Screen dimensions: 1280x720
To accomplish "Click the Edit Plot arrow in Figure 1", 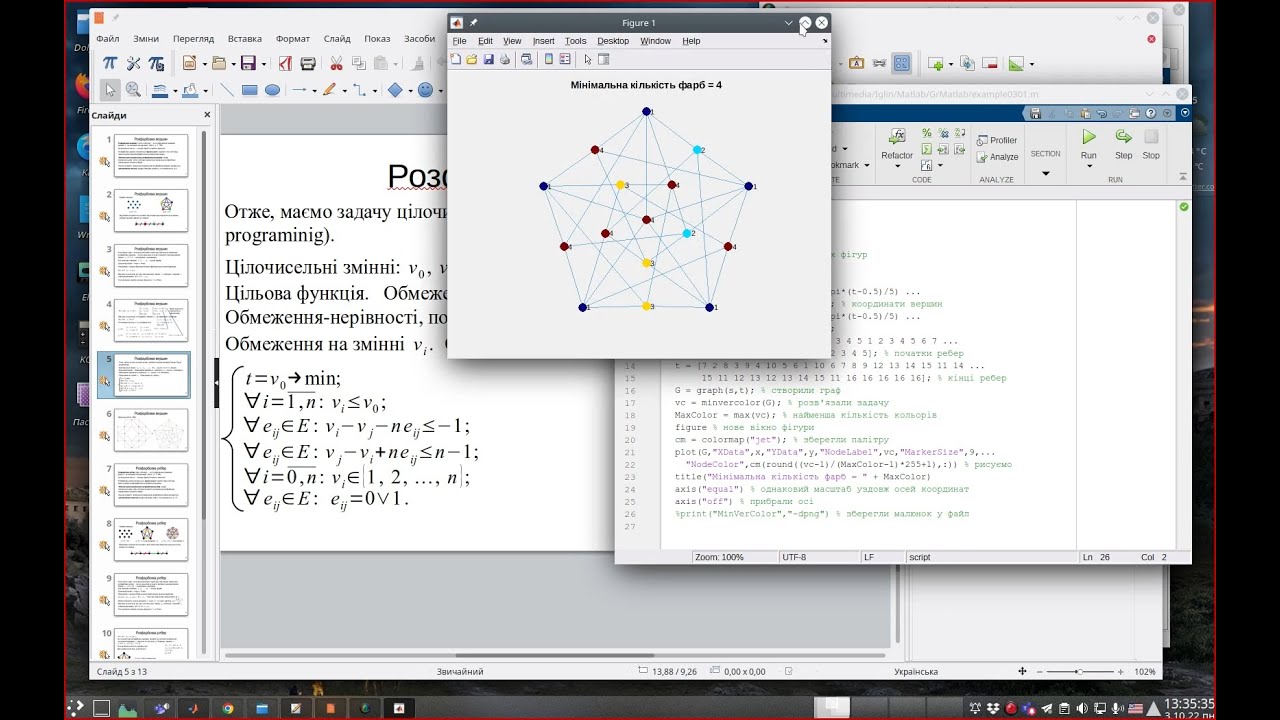I will point(588,59).
